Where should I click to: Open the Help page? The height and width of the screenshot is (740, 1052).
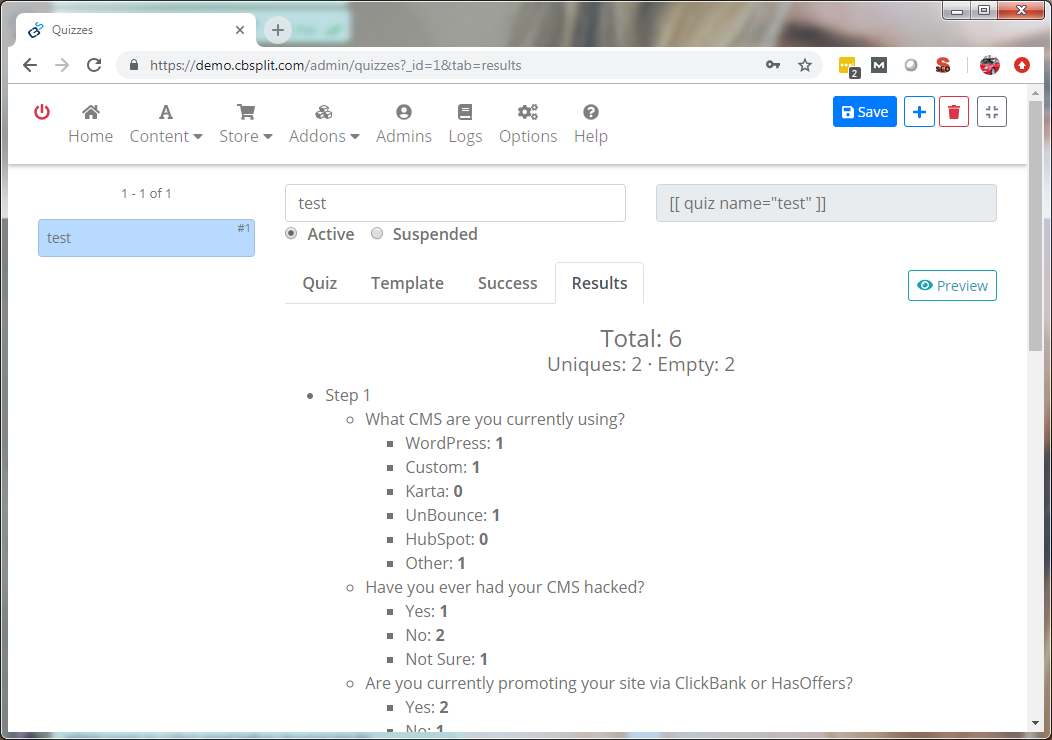click(x=591, y=124)
